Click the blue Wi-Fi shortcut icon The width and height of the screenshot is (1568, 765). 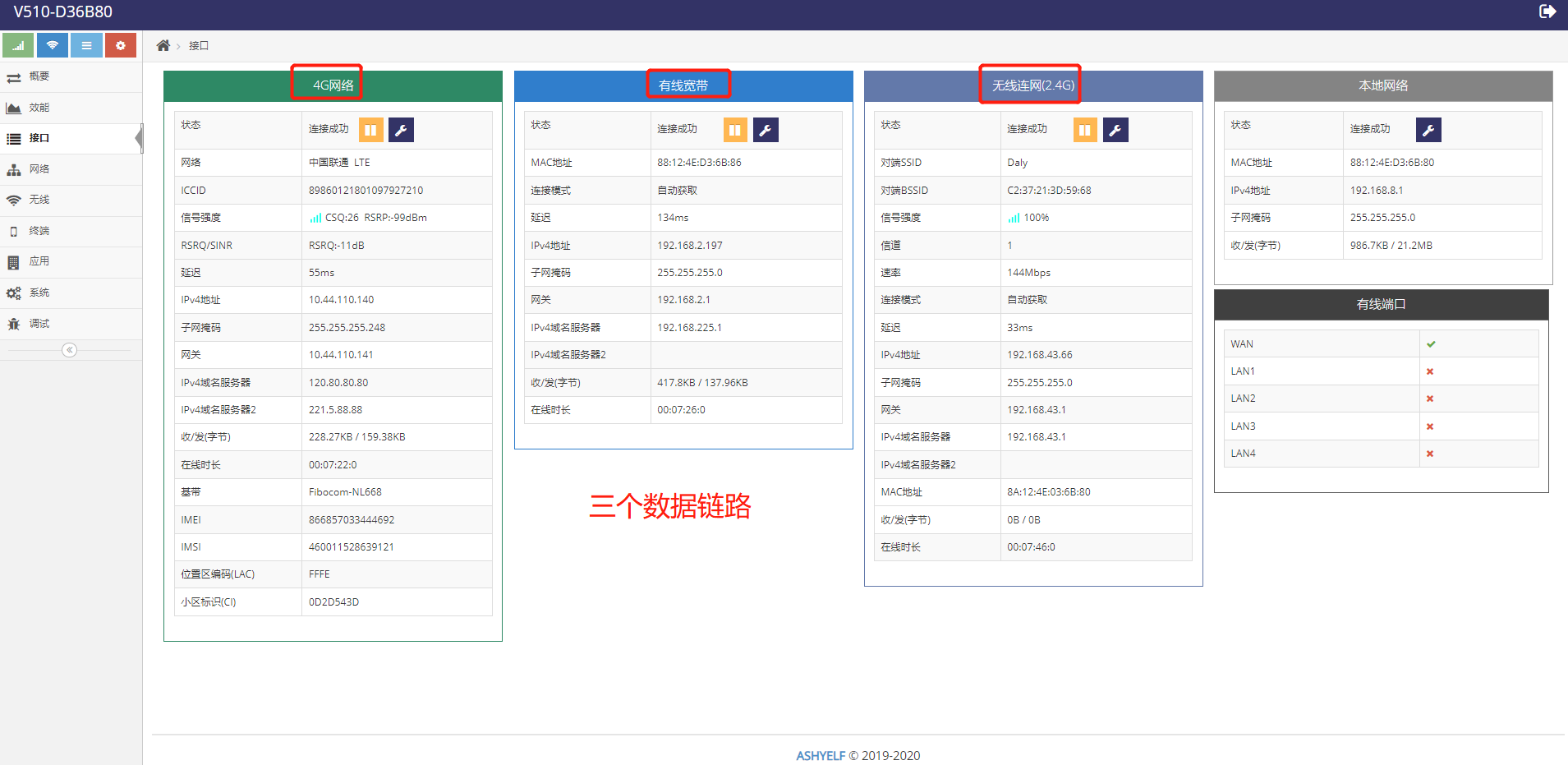52,45
